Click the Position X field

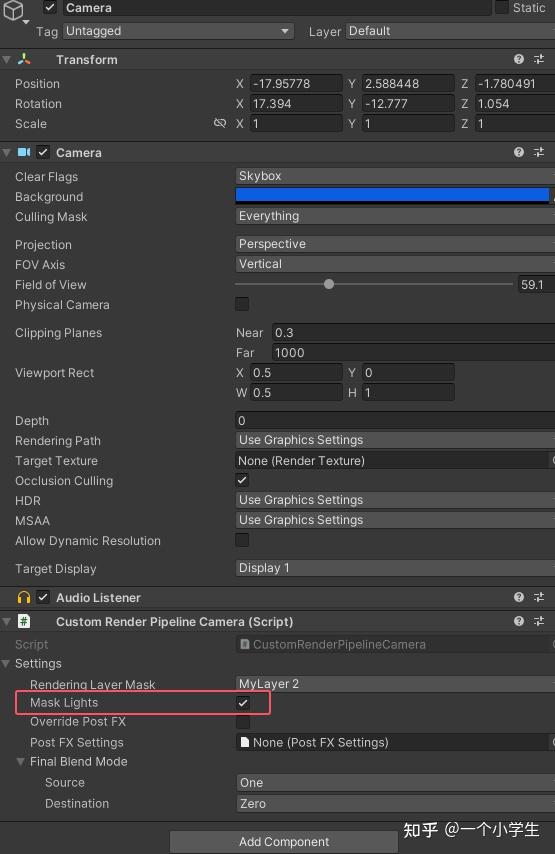tap(296, 83)
